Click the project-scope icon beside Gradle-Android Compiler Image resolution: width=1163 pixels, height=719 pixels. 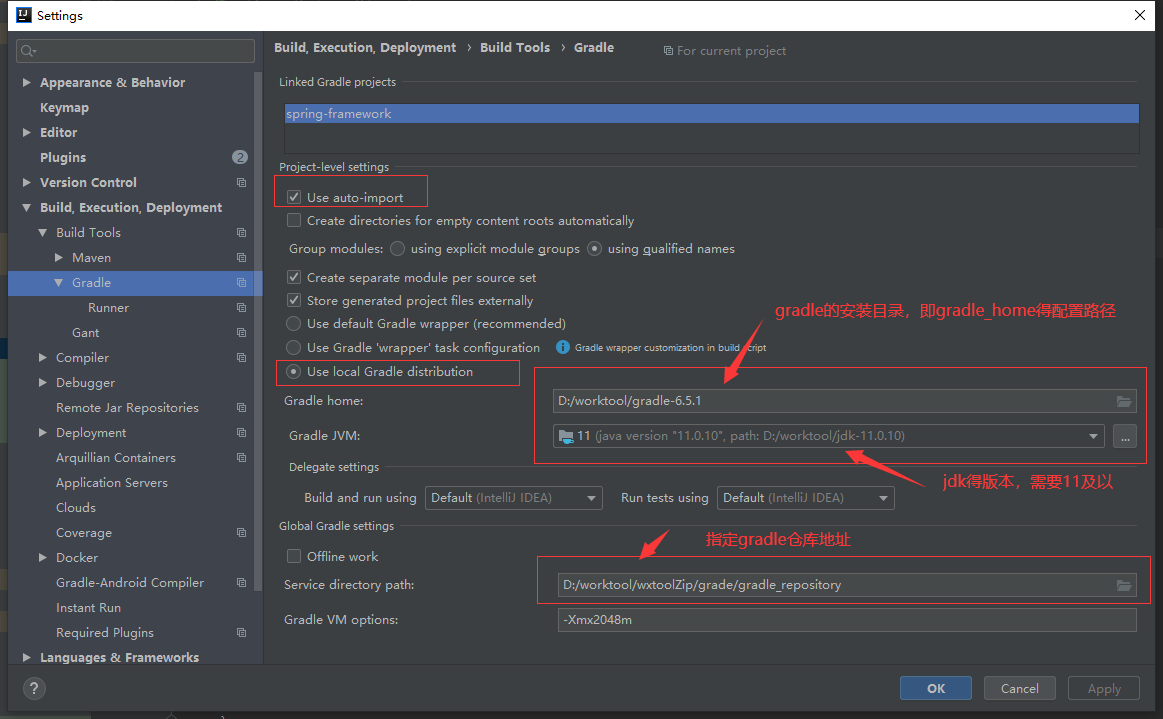241,582
